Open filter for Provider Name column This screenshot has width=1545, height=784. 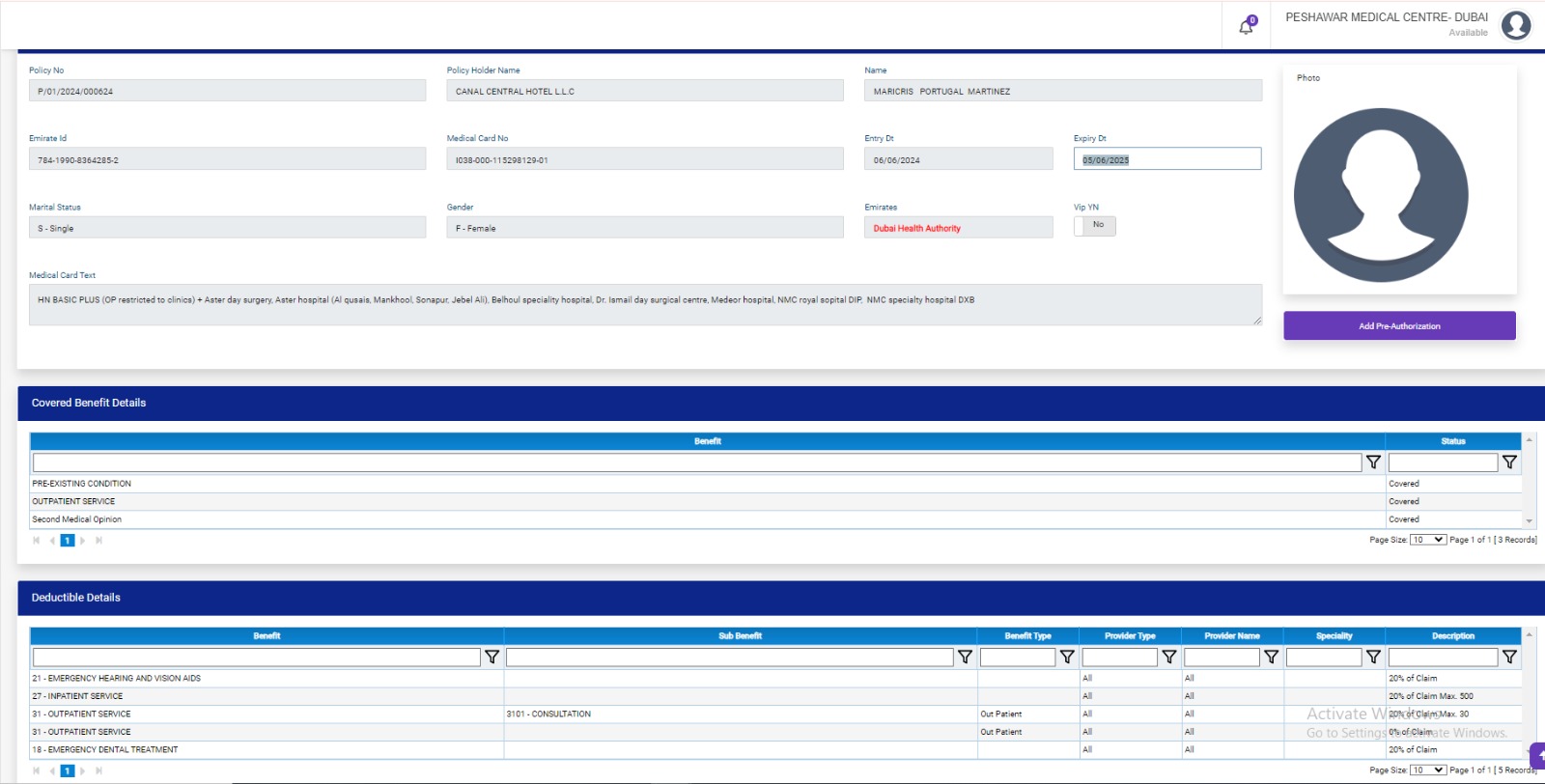[x=1272, y=658]
